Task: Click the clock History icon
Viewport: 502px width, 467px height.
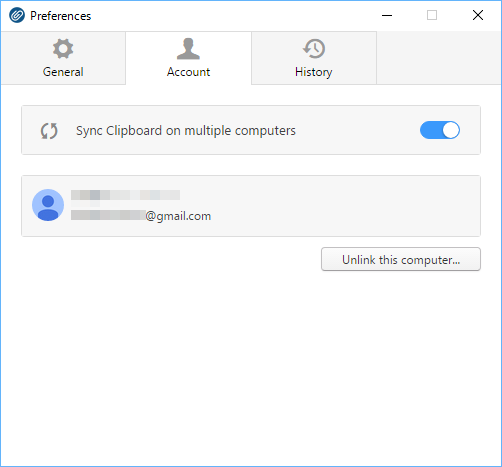Action: pos(314,49)
